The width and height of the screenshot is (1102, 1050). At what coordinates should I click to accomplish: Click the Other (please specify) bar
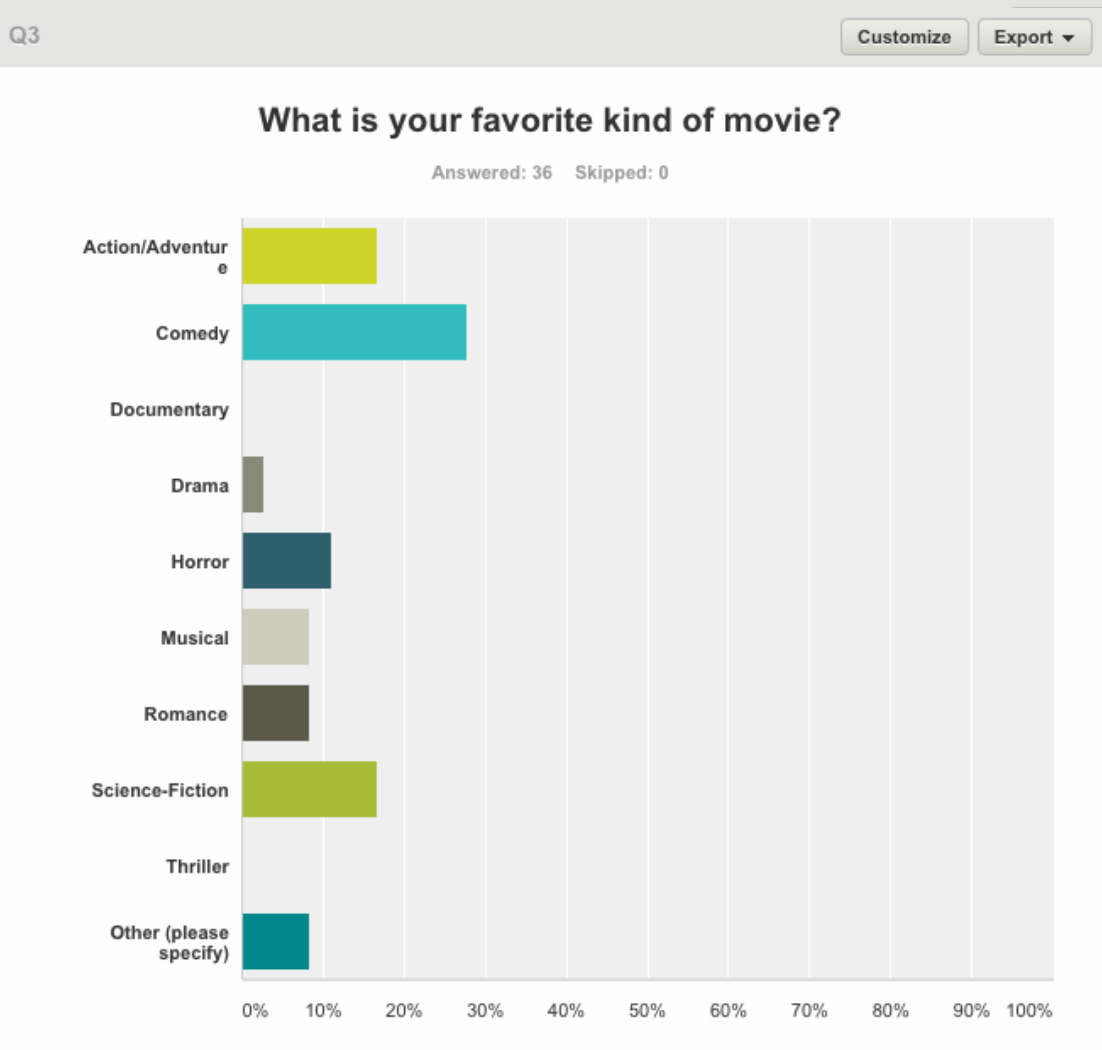(275, 941)
